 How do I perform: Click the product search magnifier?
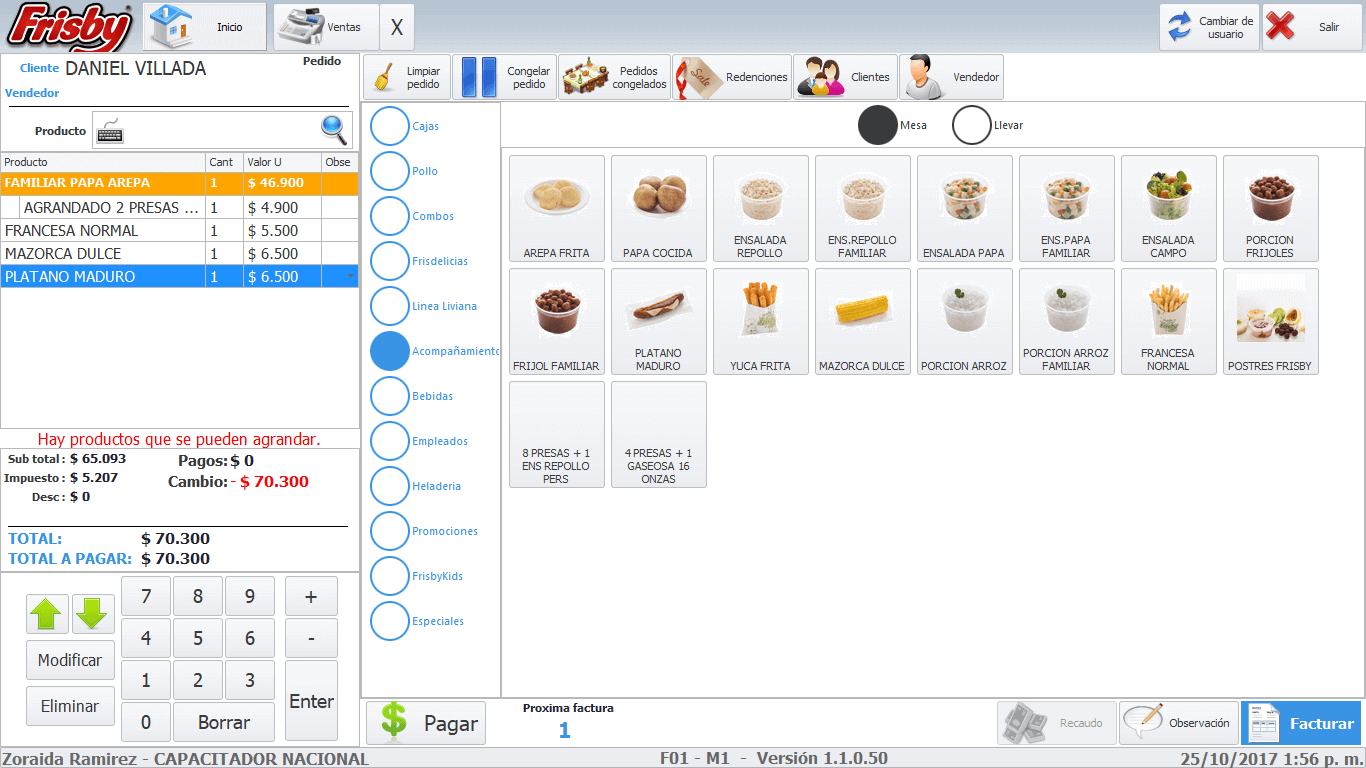335,130
